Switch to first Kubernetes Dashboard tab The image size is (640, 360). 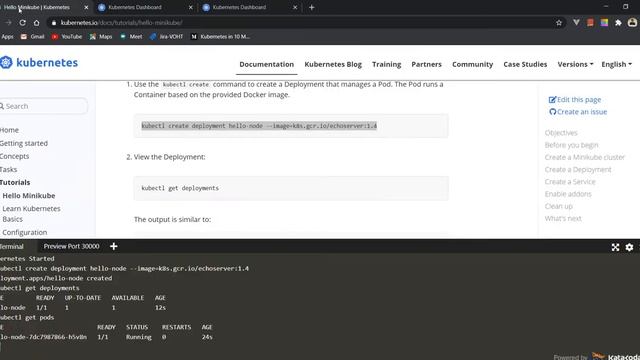(145, 7)
